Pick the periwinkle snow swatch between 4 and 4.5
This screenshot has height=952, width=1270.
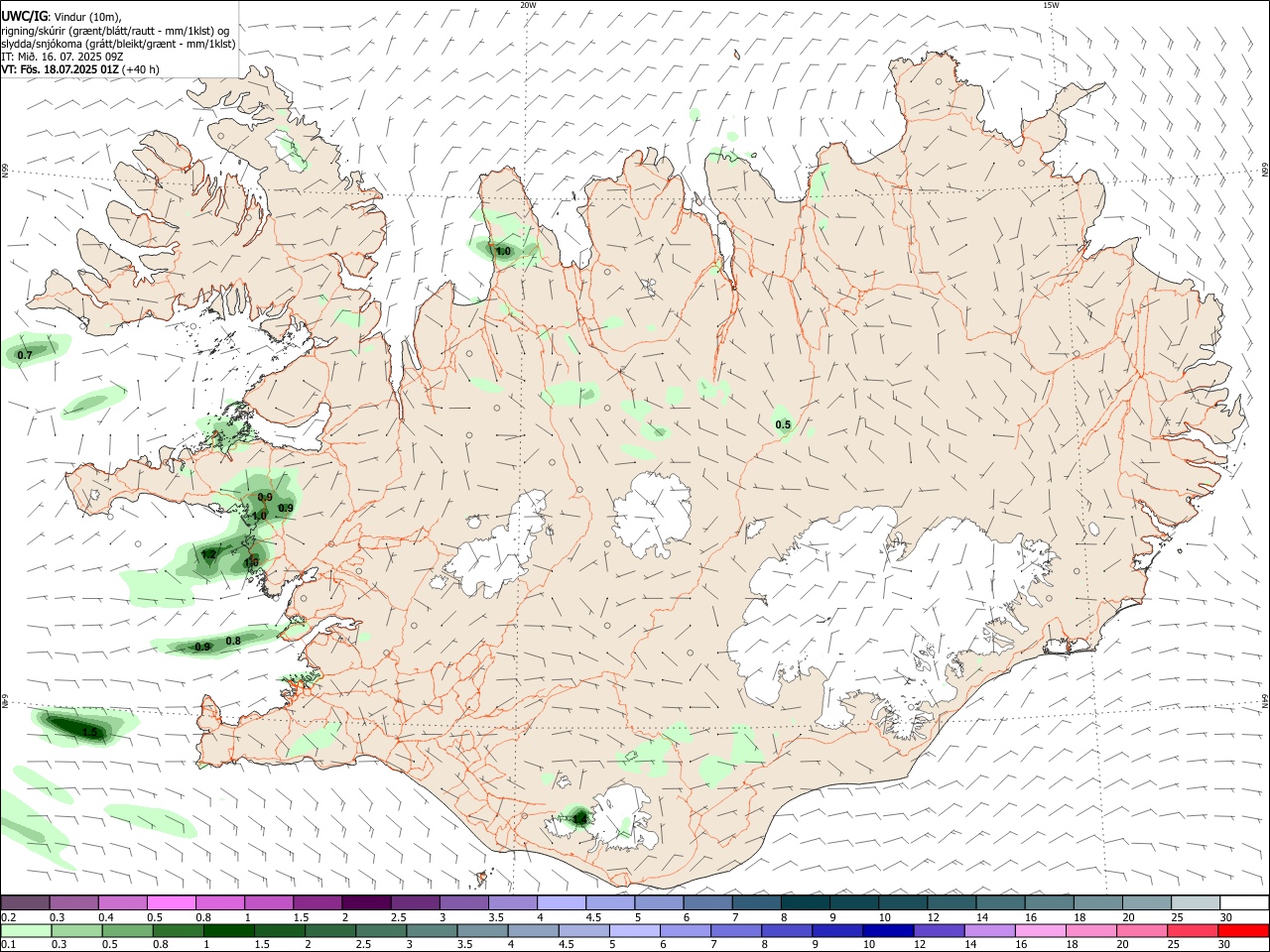(562, 902)
